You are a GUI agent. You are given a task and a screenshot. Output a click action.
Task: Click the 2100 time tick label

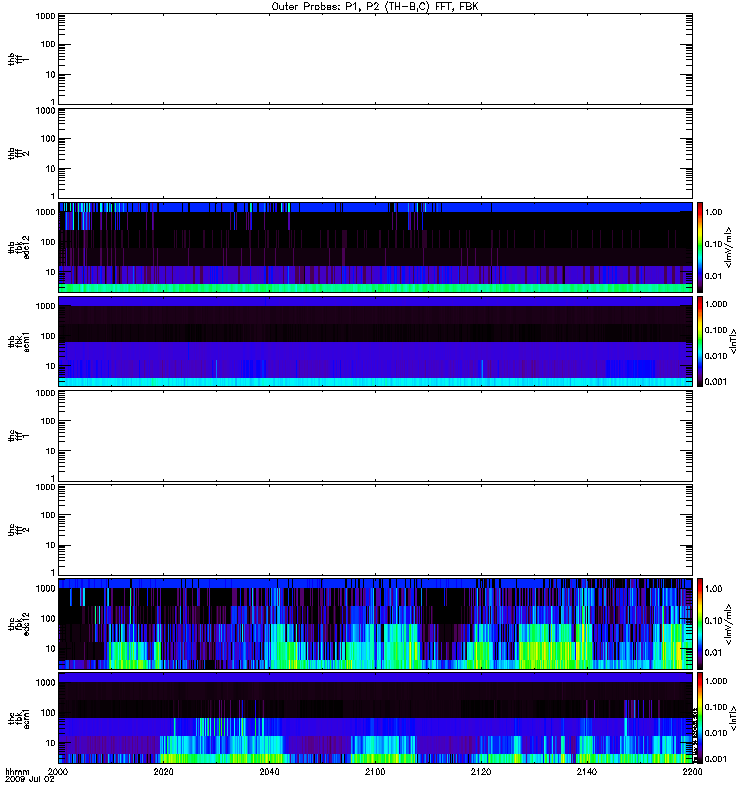(375, 771)
